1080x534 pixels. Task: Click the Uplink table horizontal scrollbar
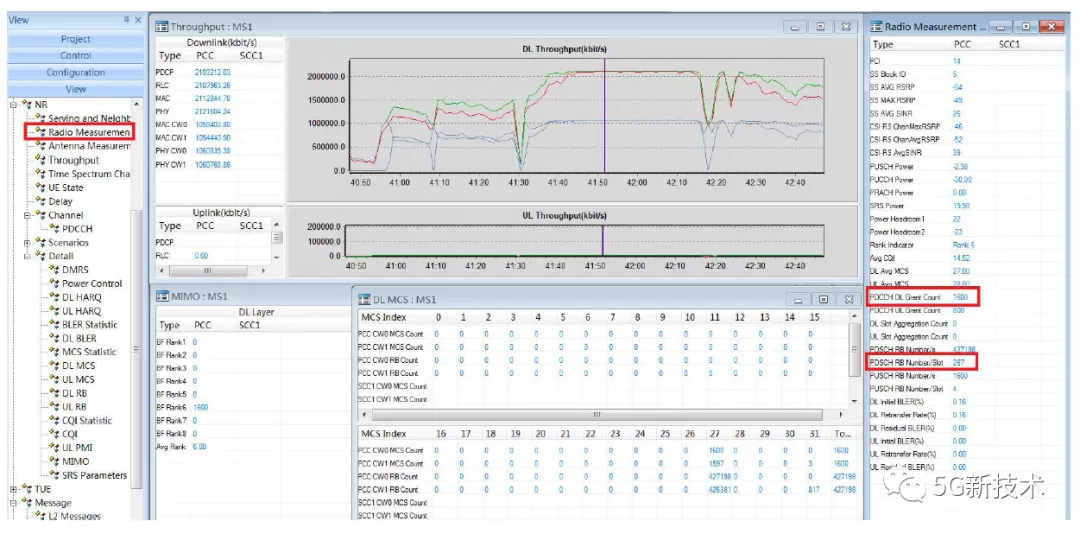tap(207, 271)
